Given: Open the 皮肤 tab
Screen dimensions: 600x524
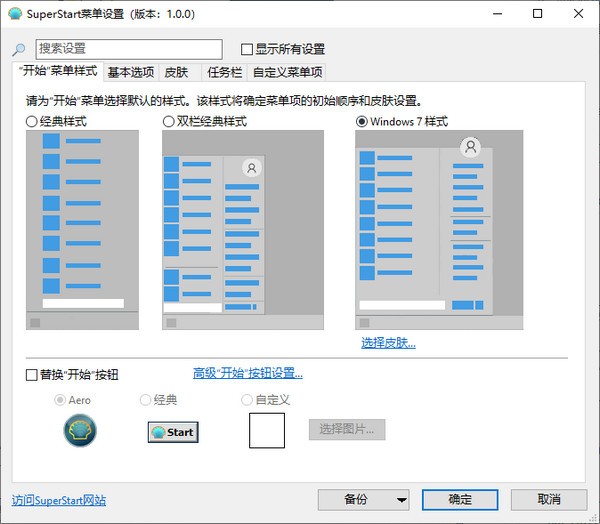Looking at the screenshot, I should (176, 72).
